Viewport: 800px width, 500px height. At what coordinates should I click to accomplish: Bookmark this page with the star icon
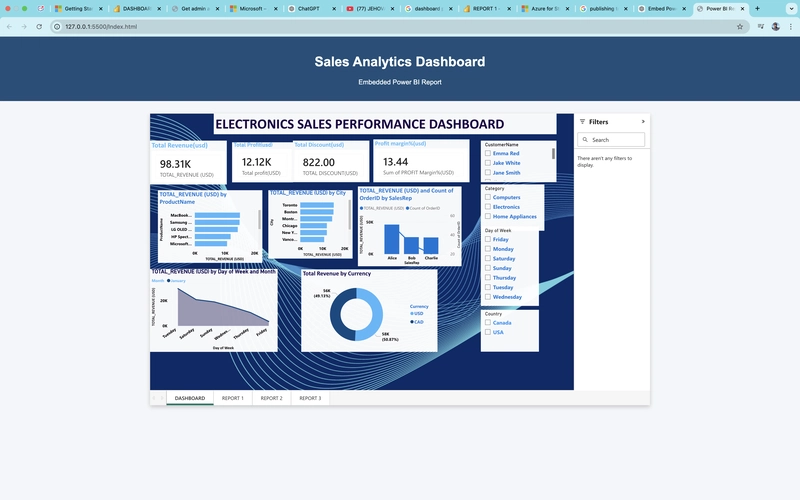coord(740,27)
